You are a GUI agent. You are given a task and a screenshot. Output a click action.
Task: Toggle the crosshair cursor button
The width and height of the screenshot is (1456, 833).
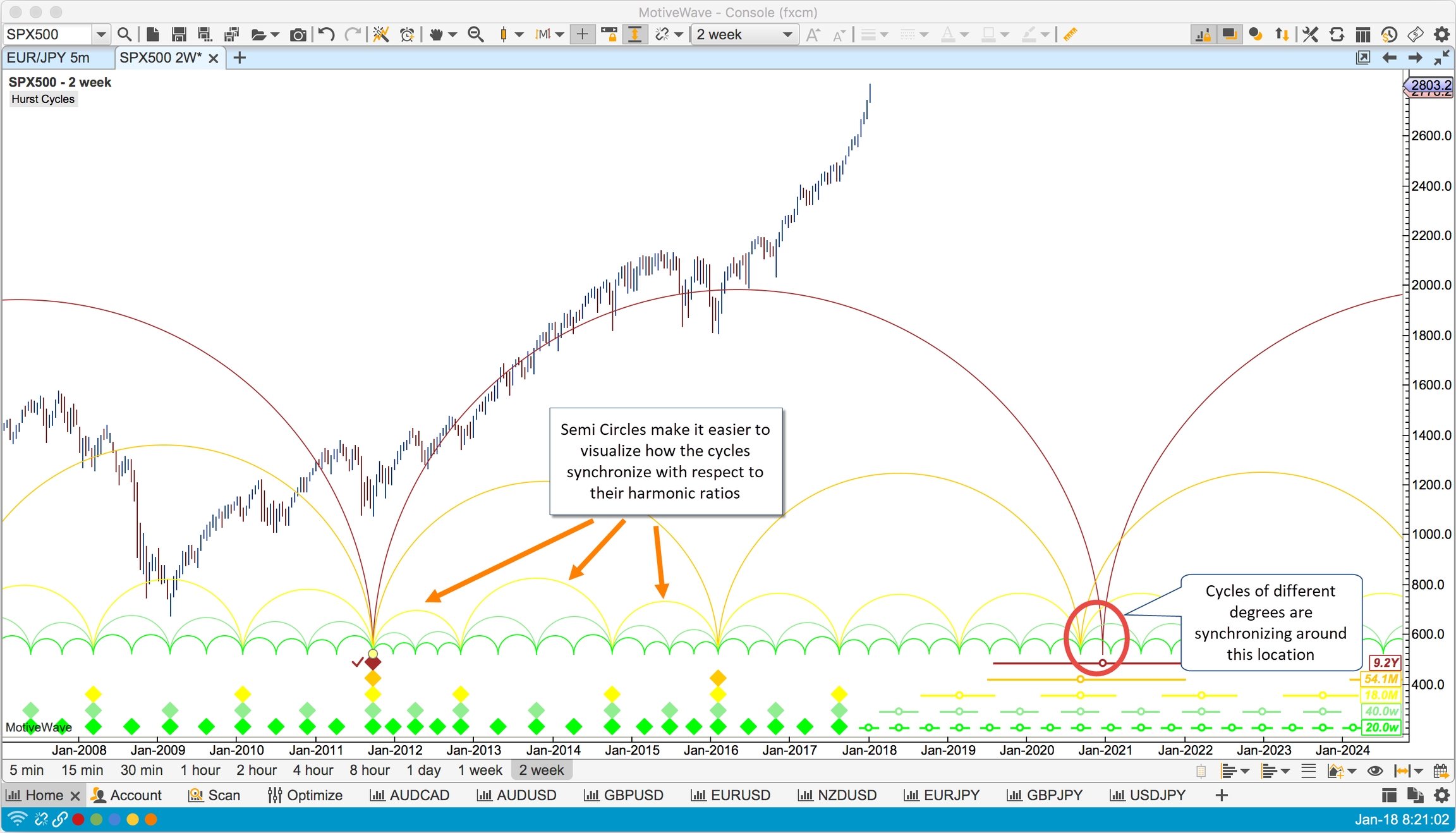tap(582, 35)
